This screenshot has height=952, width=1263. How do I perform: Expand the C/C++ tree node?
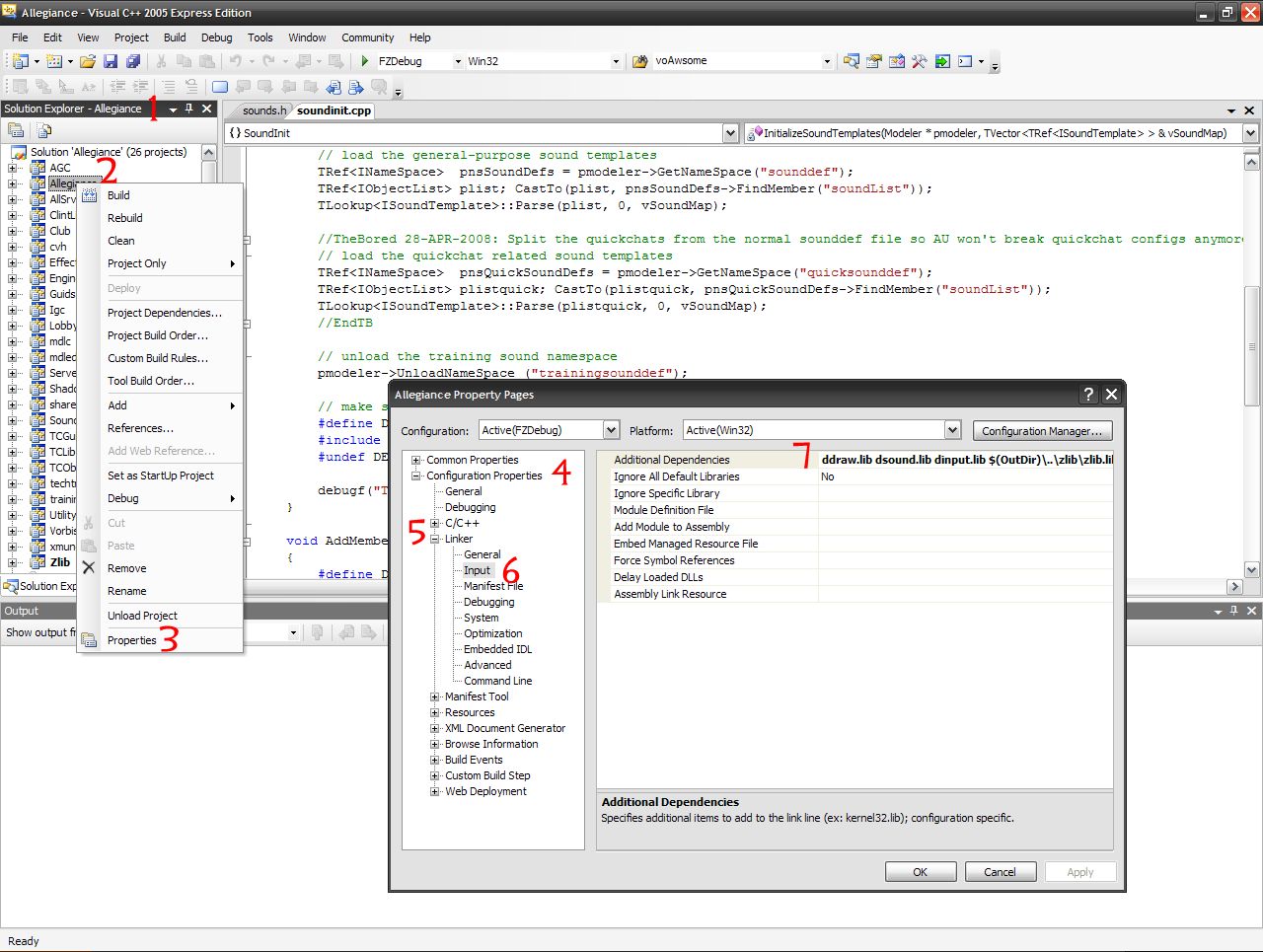pos(435,523)
